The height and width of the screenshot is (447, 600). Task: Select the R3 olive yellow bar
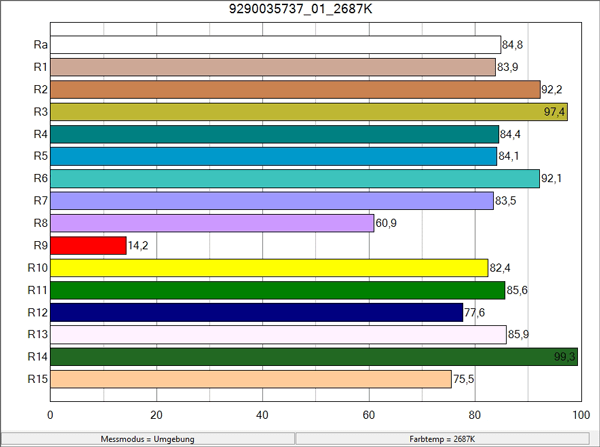309,112
